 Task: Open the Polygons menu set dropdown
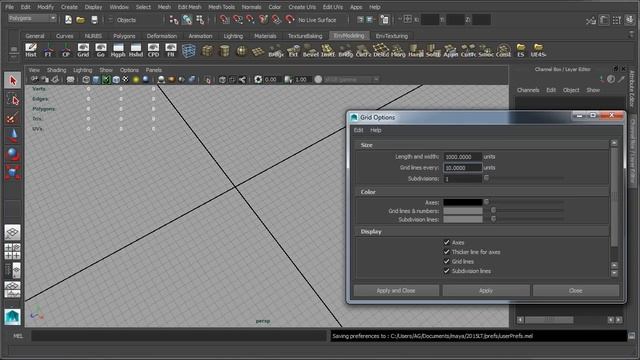point(32,18)
